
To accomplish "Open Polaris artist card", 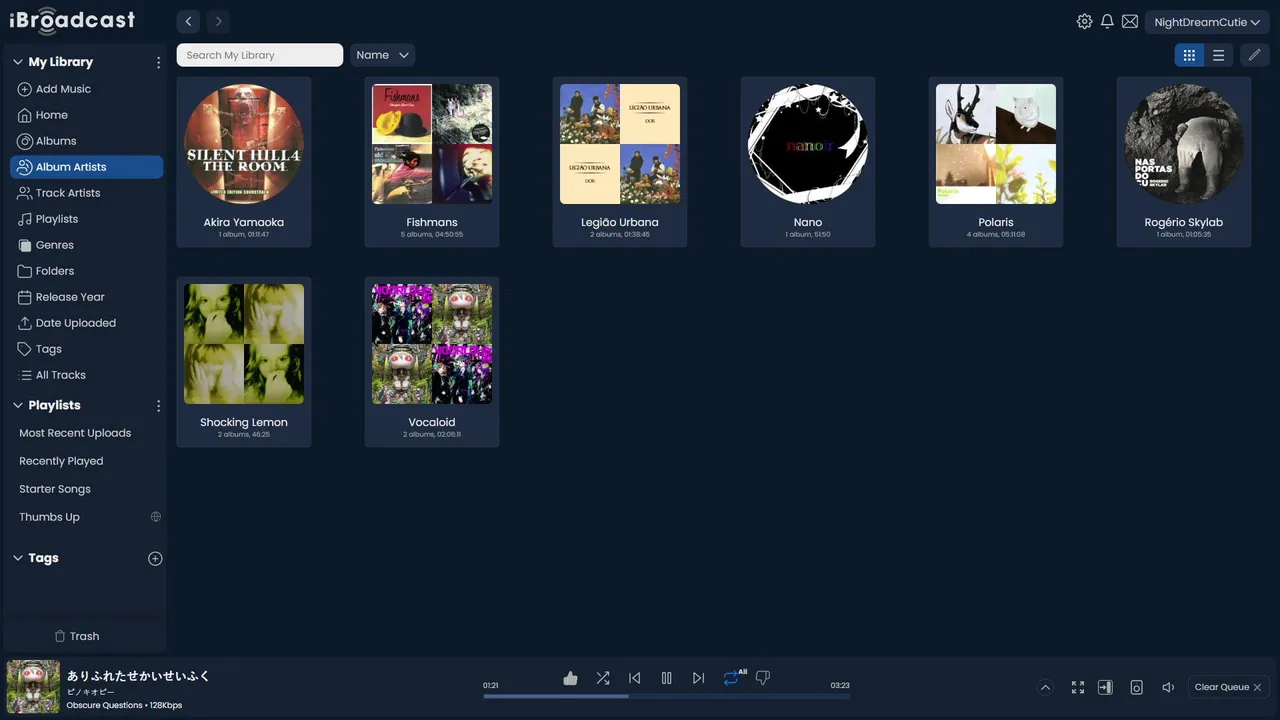I will 996,162.
